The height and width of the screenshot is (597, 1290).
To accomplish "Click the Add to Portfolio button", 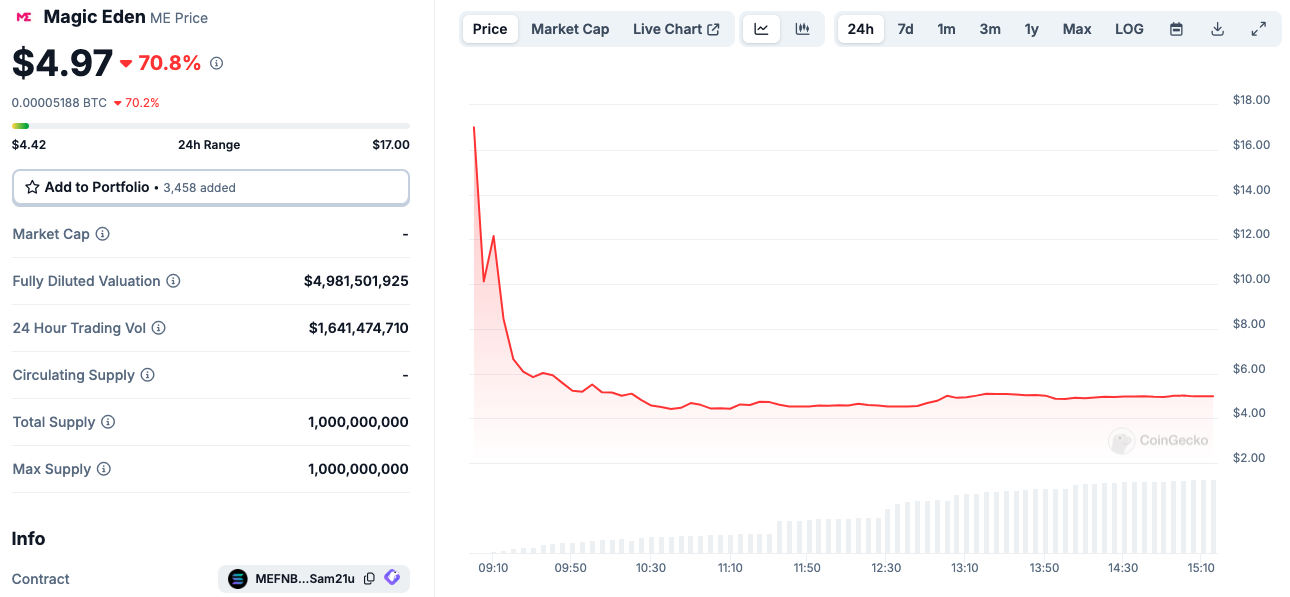I will (x=210, y=187).
